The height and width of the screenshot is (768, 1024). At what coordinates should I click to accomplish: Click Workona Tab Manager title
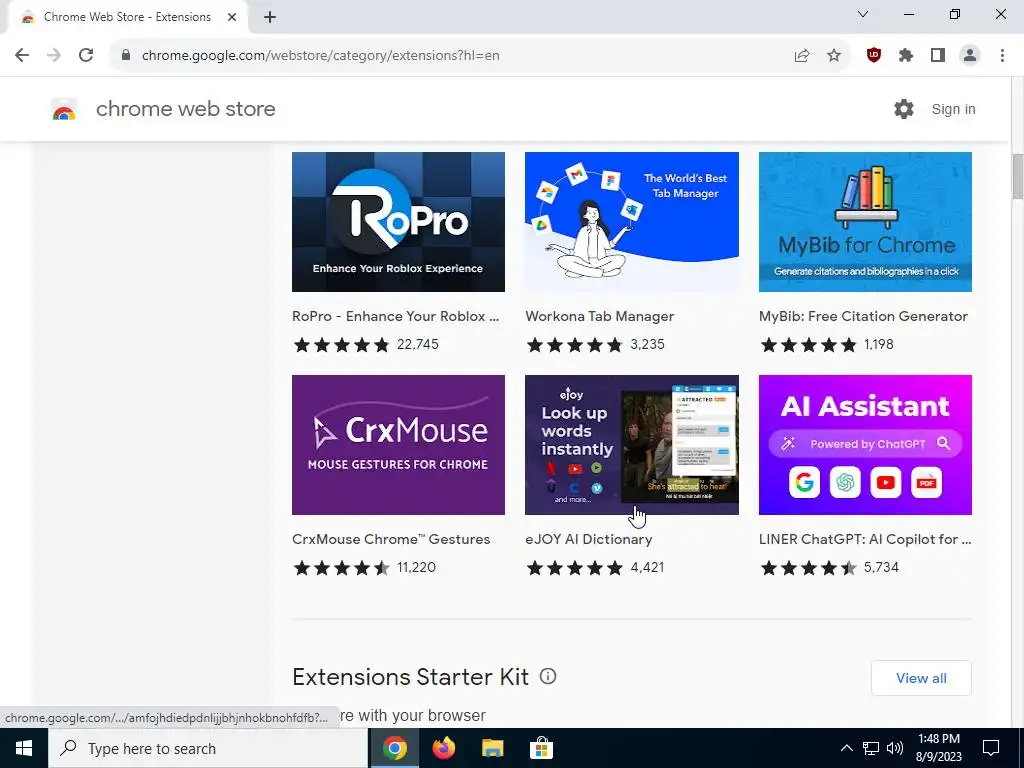pos(600,316)
